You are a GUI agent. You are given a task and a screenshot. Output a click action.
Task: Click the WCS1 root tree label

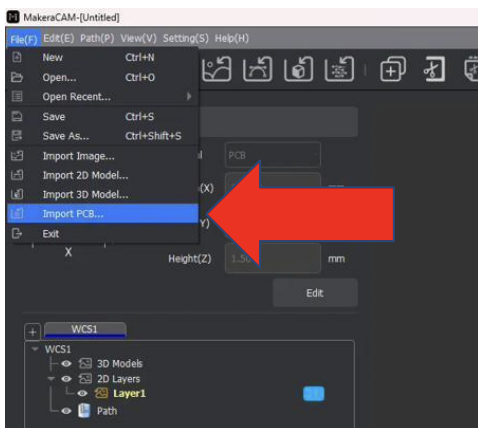58,349
